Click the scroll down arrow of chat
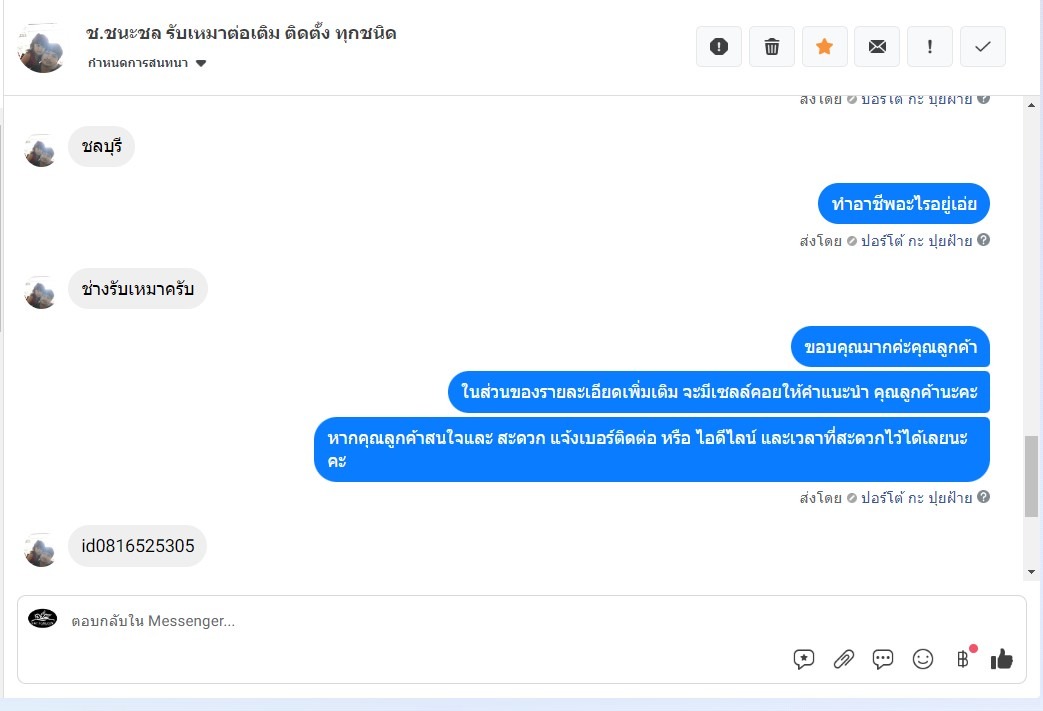Screen dimensions: 1043x711 tap(1031, 572)
